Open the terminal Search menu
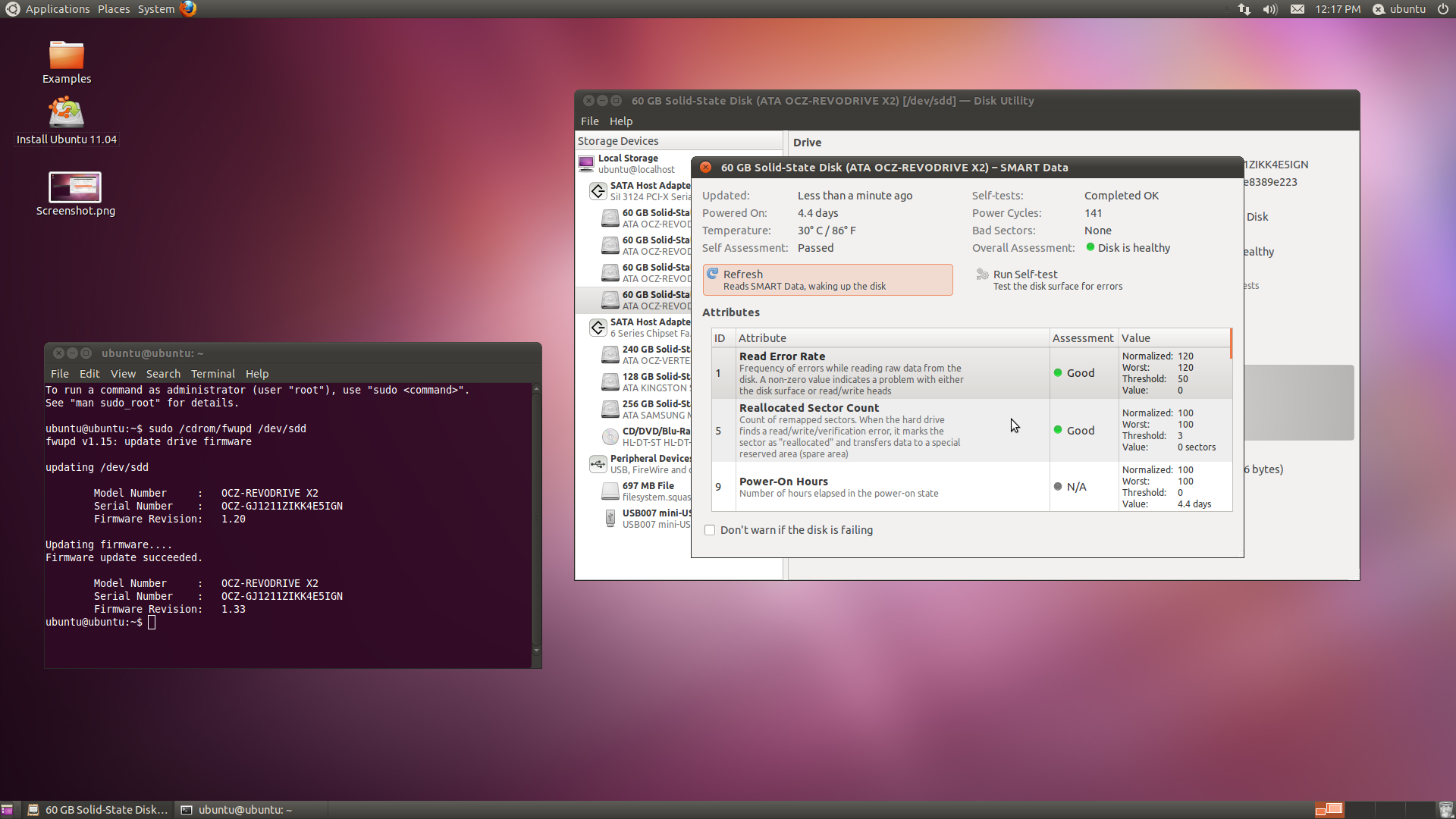This screenshot has width=1456, height=819. coord(163,374)
